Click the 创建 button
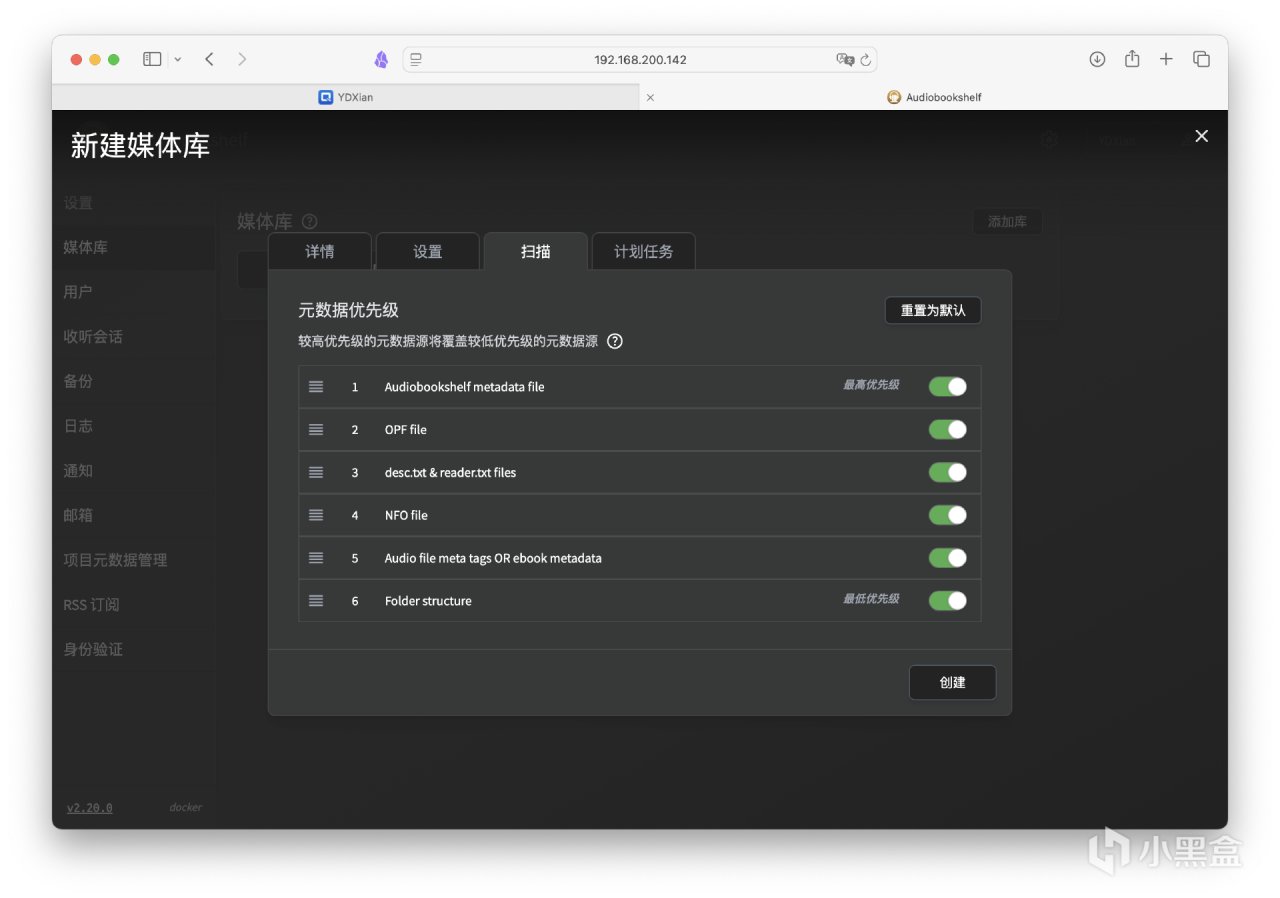 [953, 682]
